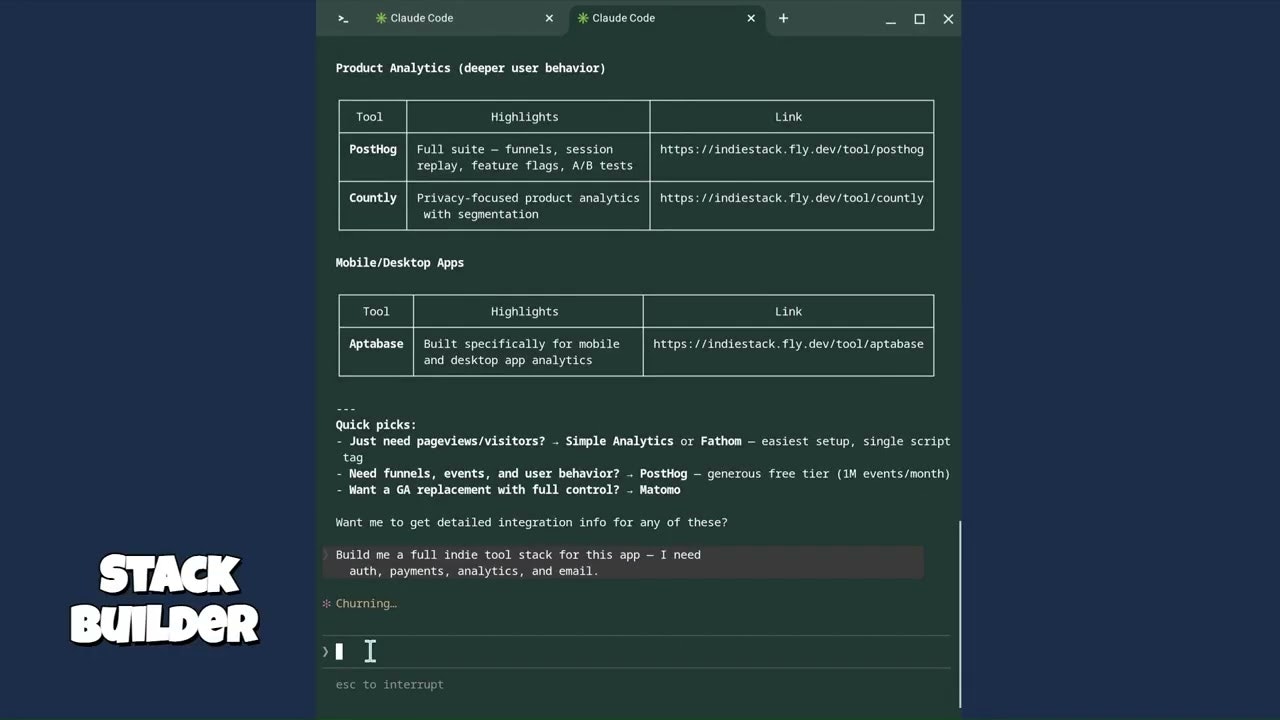This screenshot has height=720, width=1280.
Task: Open the Aptabase tool link
Action: tap(788, 344)
